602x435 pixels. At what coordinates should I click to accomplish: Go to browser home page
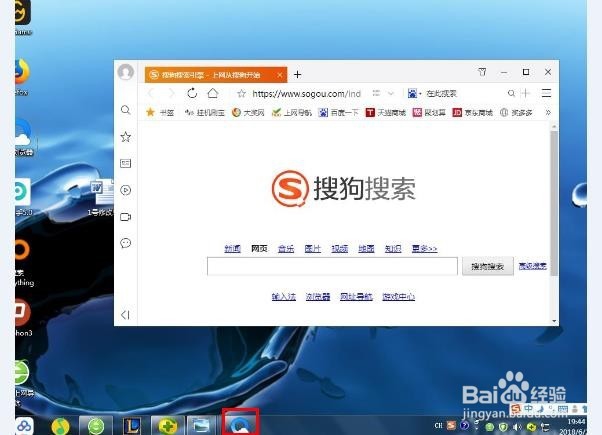pos(213,93)
